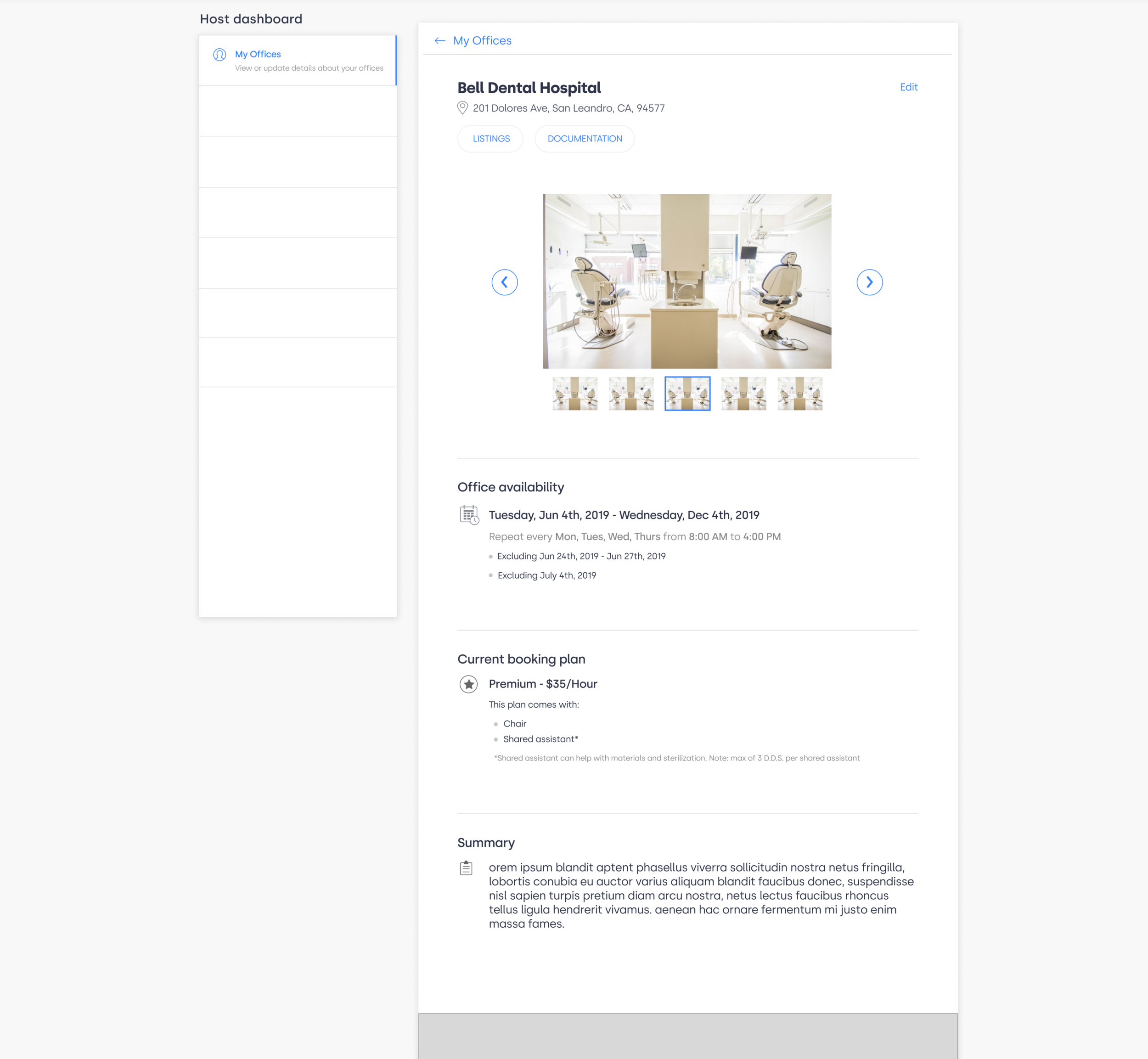The image size is (1148, 1059).
Task: Click the calendar icon under Office availability
Action: pyautogui.click(x=469, y=515)
